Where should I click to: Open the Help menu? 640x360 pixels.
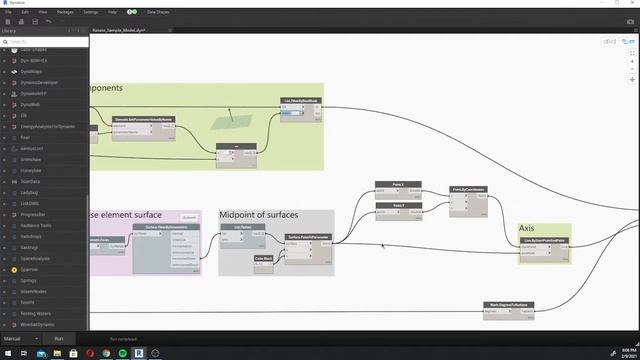[x=112, y=12]
